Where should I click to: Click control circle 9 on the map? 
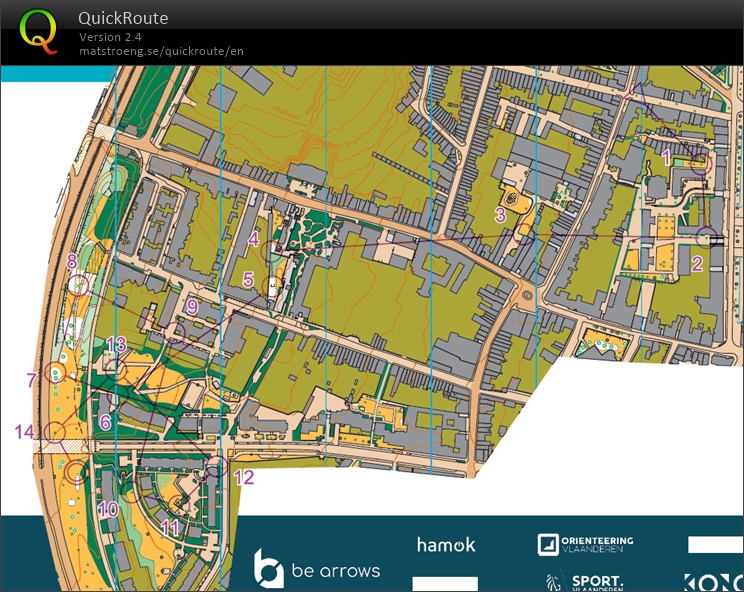click(176, 332)
